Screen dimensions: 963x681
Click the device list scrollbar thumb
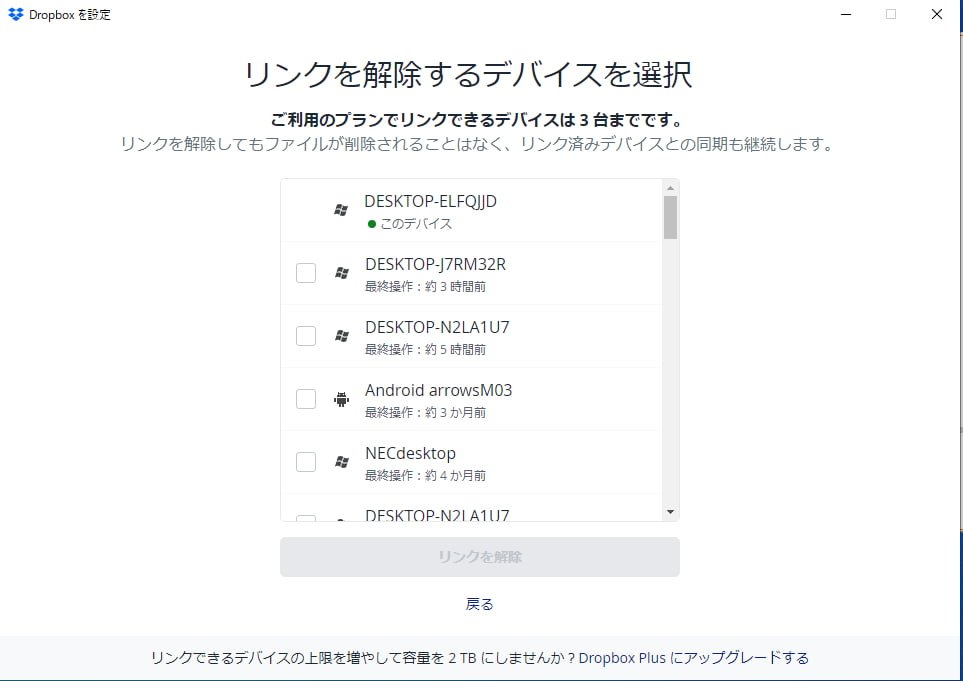(670, 217)
